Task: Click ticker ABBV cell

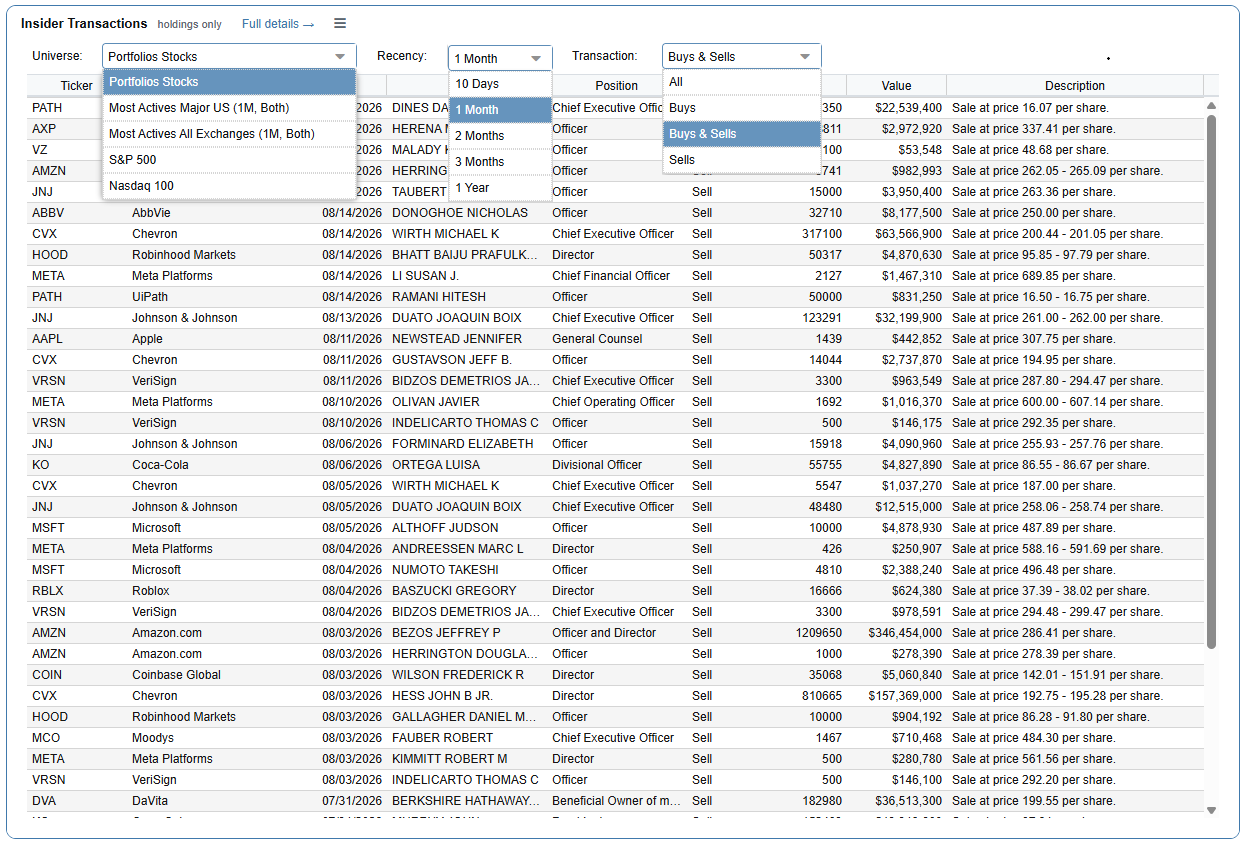Action: [48, 213]
